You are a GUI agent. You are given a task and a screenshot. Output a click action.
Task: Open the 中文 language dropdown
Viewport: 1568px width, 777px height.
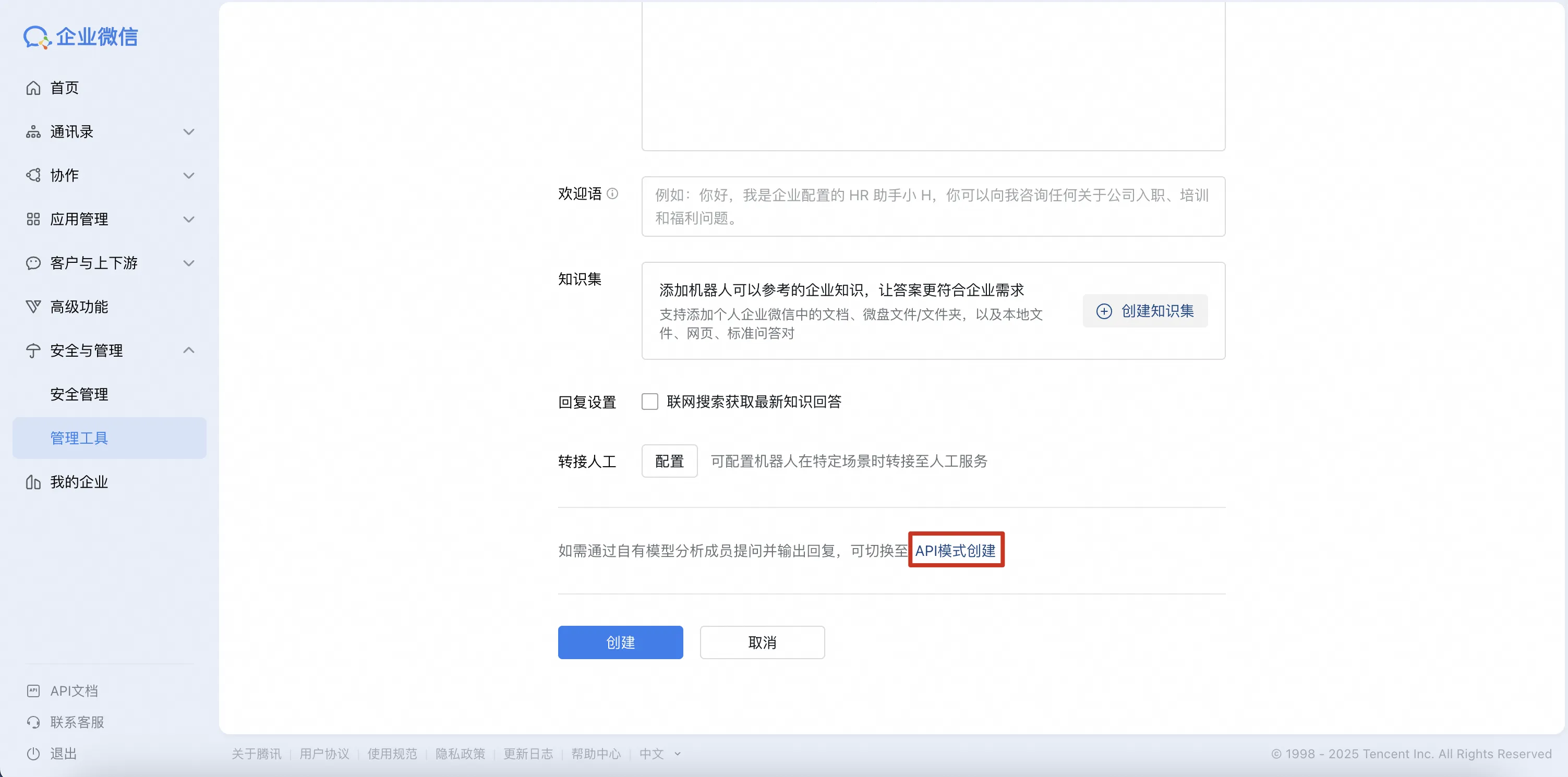[659, 753]
